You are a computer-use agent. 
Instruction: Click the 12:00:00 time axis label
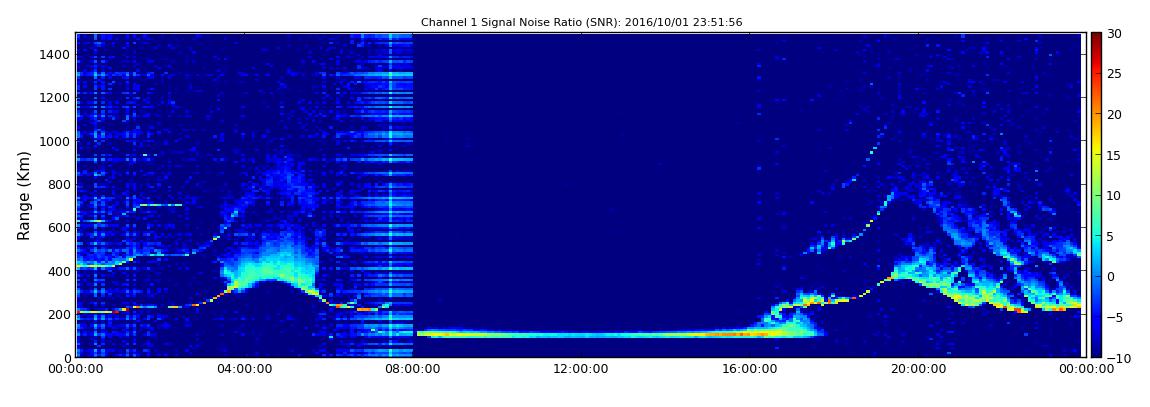(x=580, y=370)
